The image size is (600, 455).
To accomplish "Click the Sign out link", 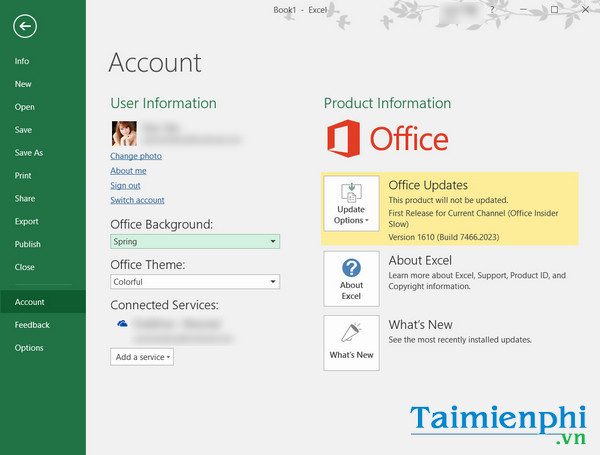I will 125,185.
